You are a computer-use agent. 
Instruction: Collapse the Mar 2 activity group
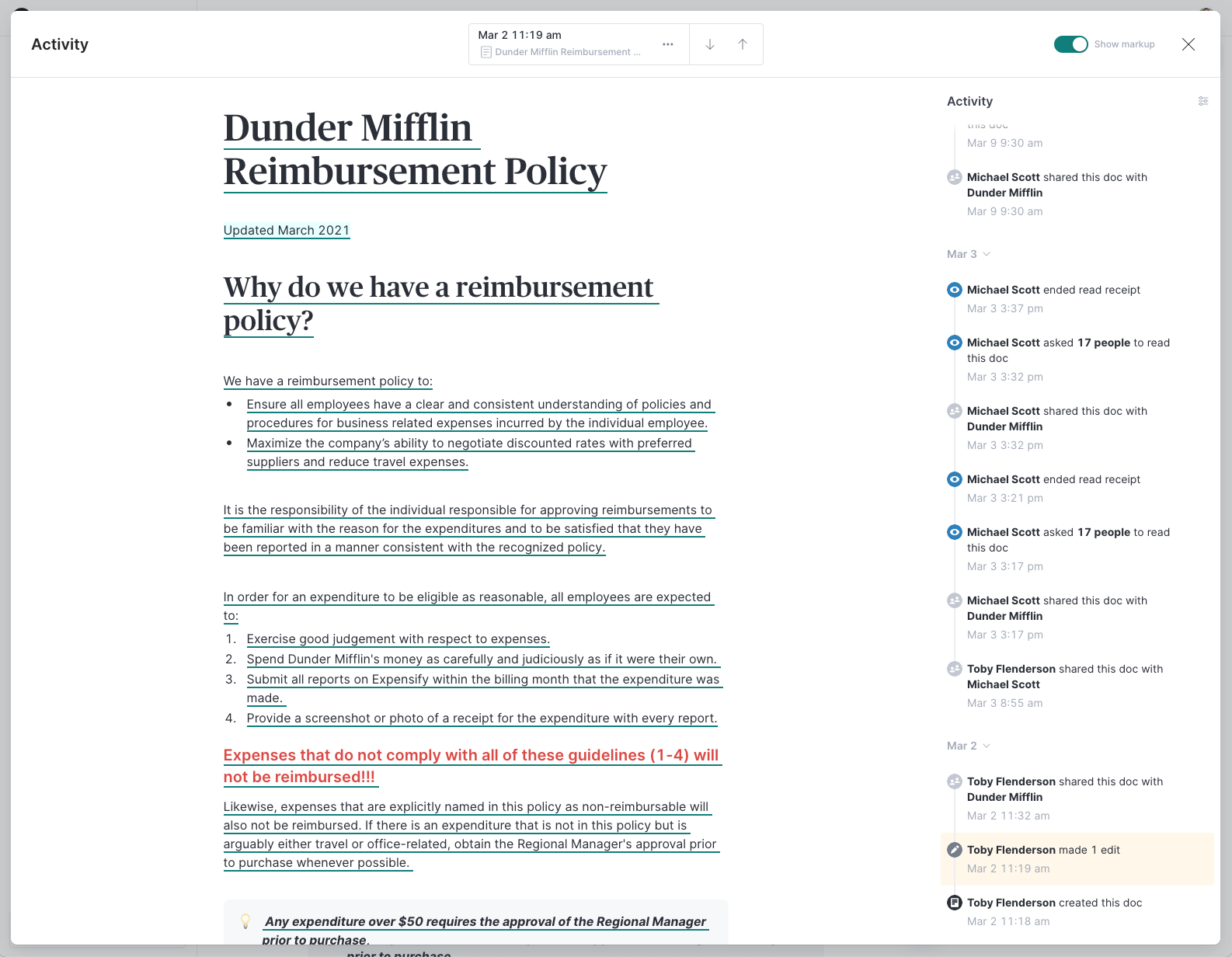969,746
